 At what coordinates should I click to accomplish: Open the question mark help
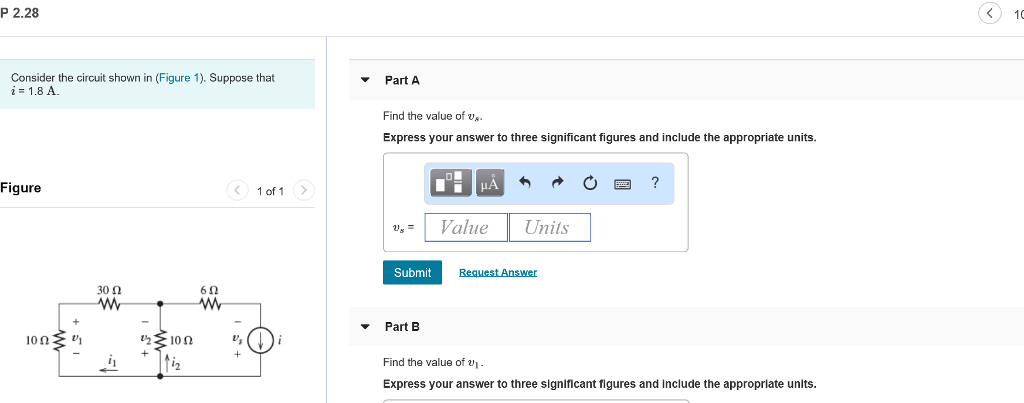pyautogui.click(x=655, y=182)
